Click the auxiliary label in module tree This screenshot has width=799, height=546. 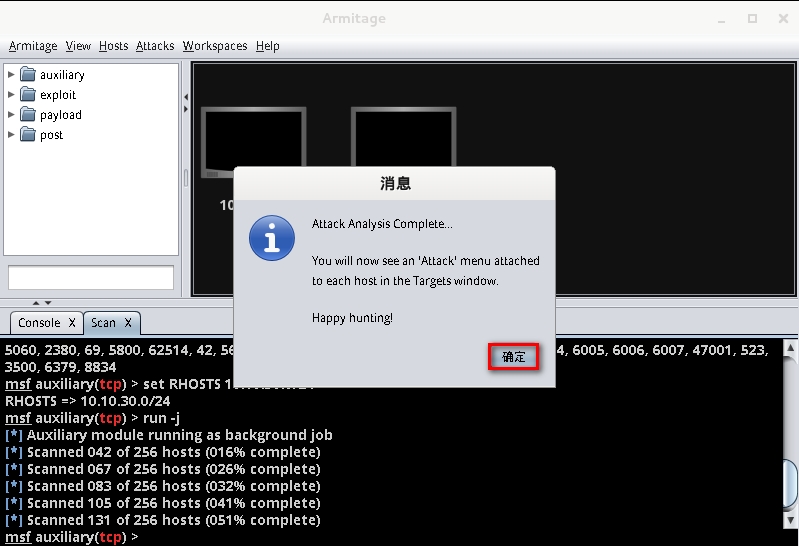pyautogui.click(x=62, y=75)
